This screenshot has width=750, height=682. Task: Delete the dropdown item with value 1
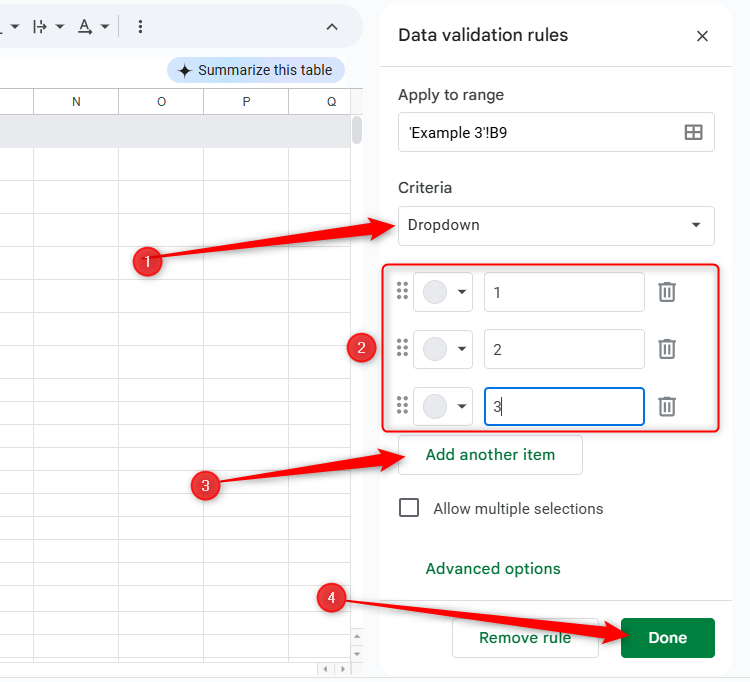(667, 292)
